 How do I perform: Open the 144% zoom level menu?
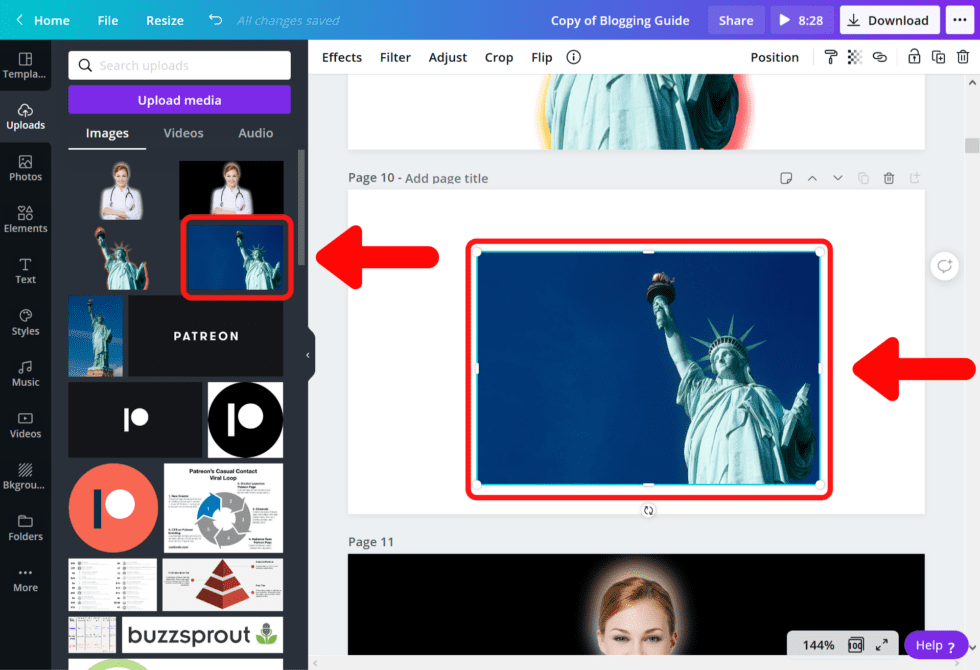(x=818, y=645)
